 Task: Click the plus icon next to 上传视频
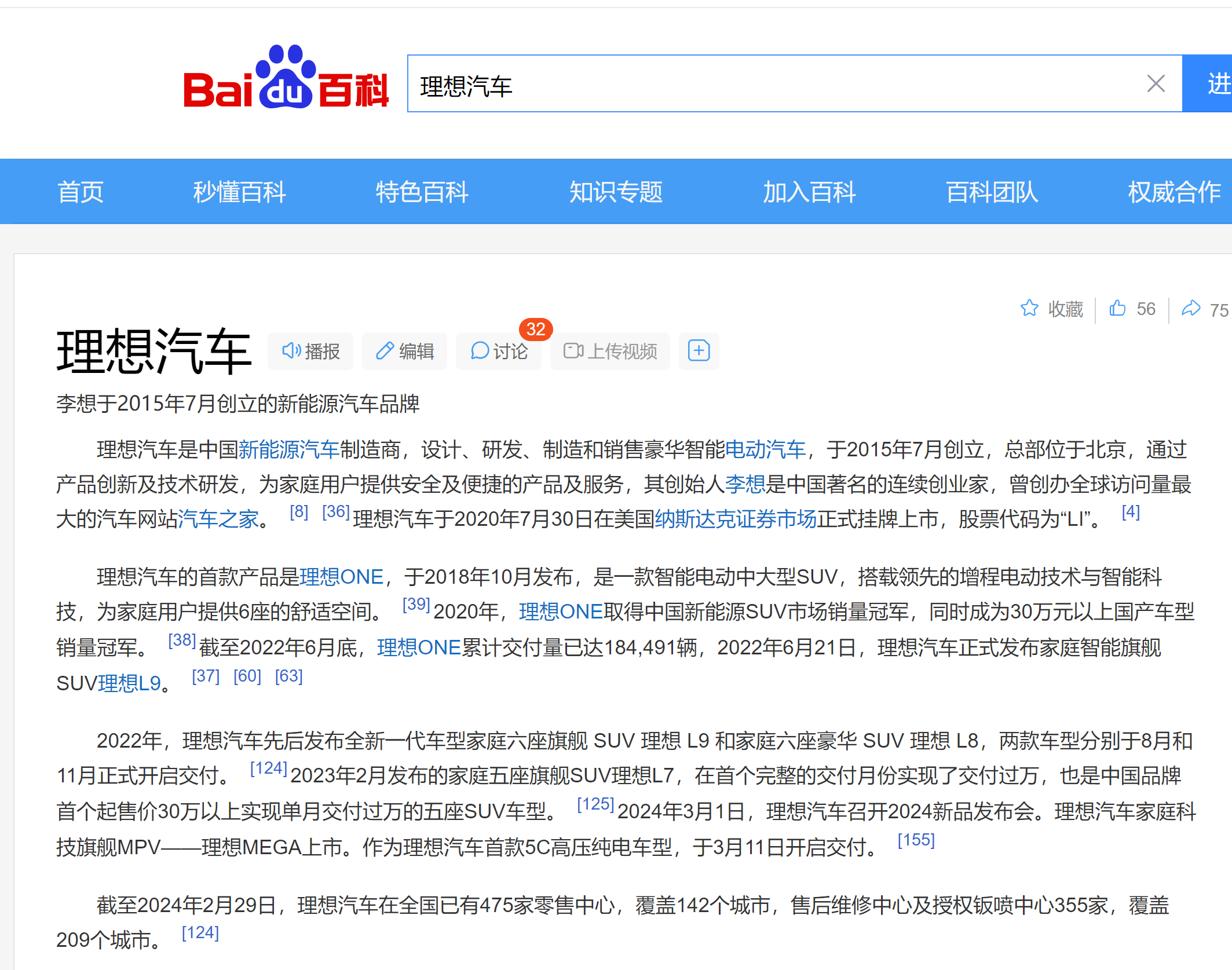(699, 351)
